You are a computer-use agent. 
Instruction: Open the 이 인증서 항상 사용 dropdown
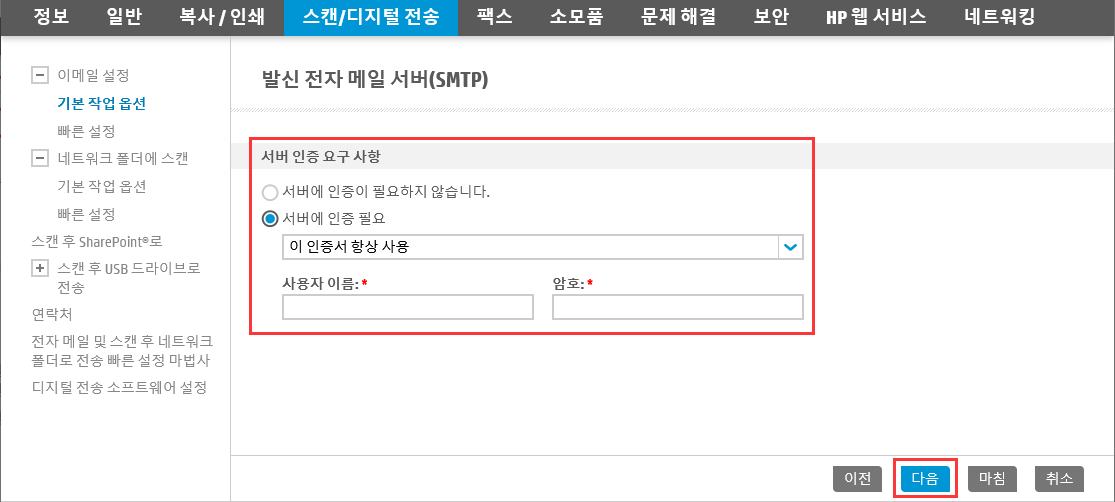pos(543,247)
